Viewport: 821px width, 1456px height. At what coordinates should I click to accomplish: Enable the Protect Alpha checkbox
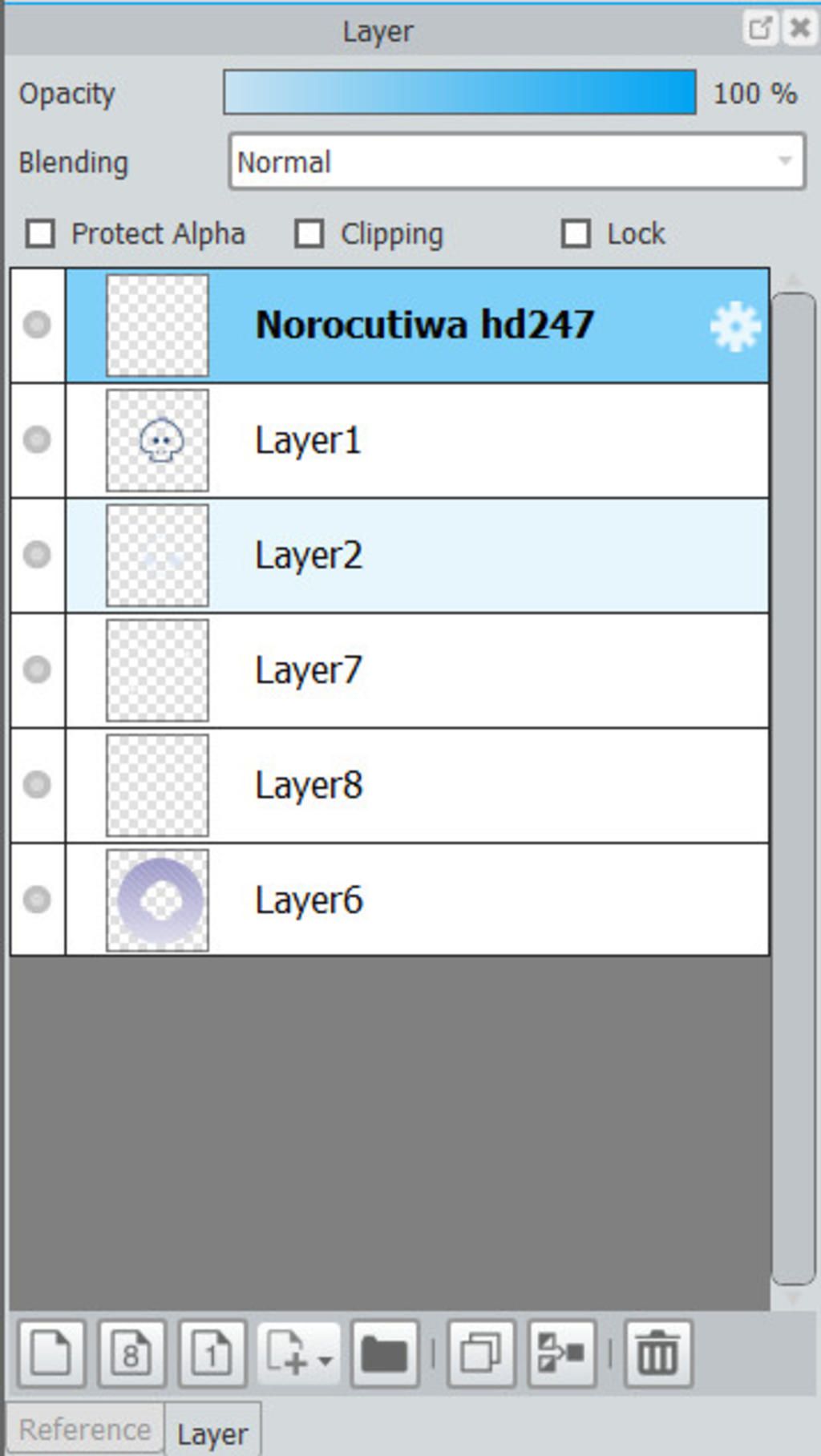point(41,234)
